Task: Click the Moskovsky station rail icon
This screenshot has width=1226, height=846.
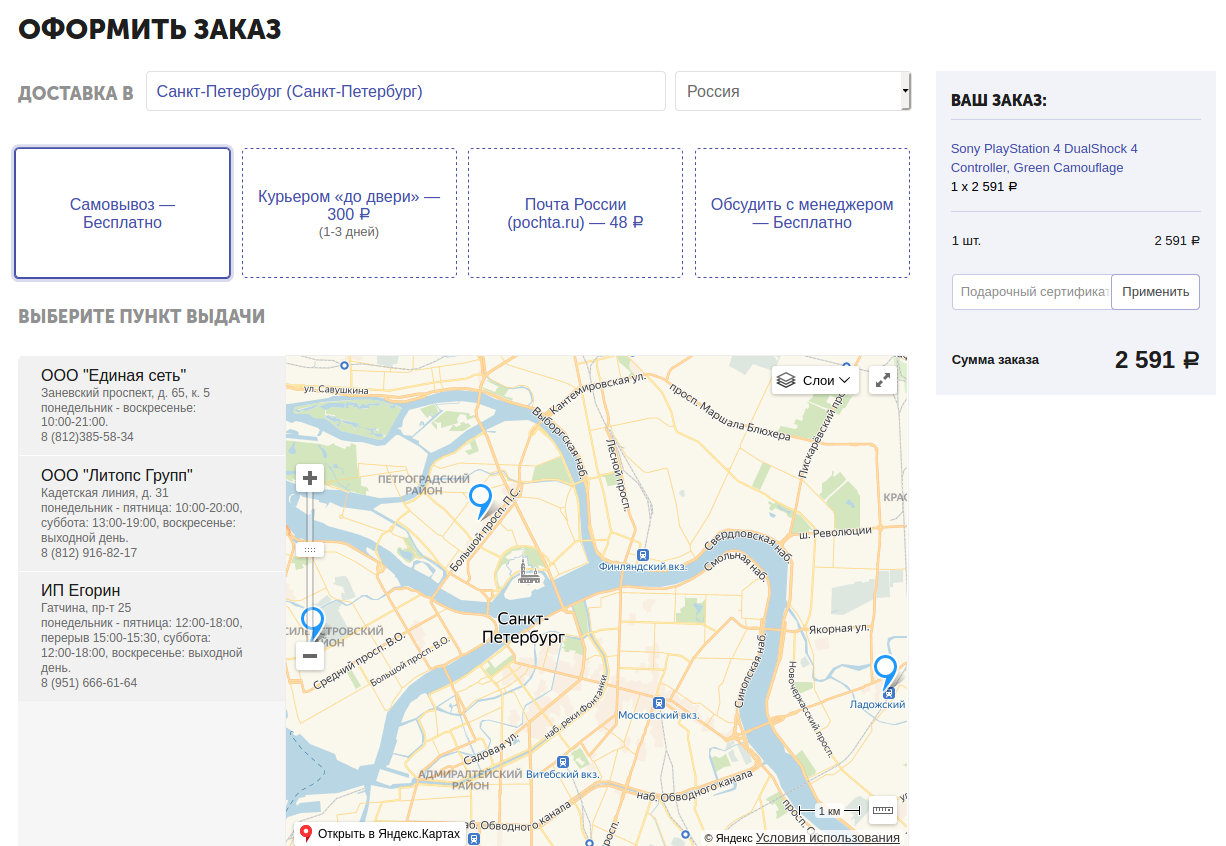Action: [658, 703]
